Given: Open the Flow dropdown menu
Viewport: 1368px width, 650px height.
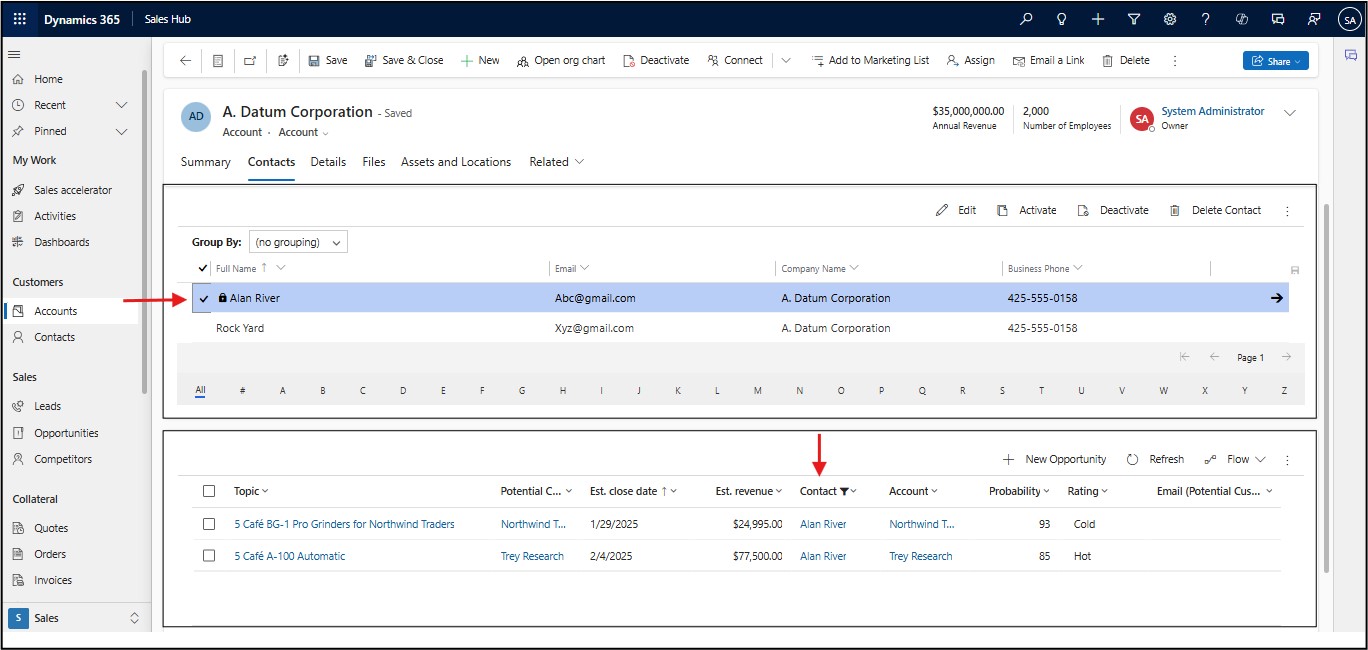Looking at the screenshot, I should click(1235, 459).
